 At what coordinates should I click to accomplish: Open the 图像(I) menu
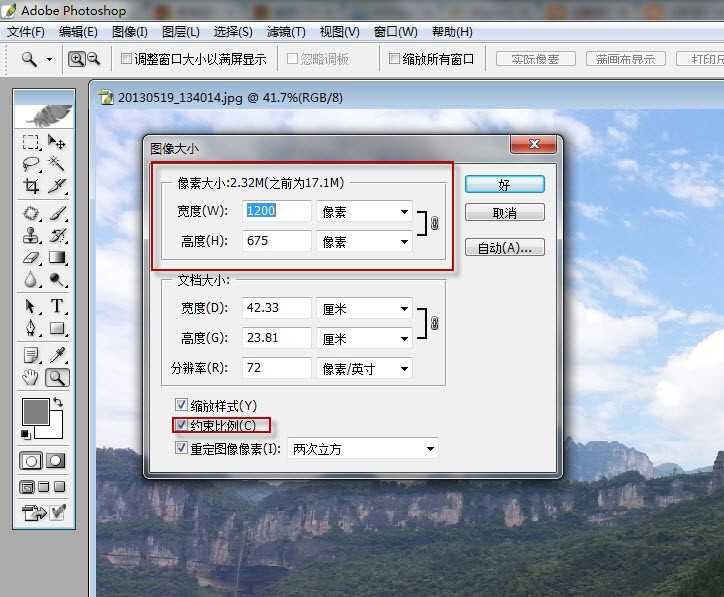pos(130,32)
